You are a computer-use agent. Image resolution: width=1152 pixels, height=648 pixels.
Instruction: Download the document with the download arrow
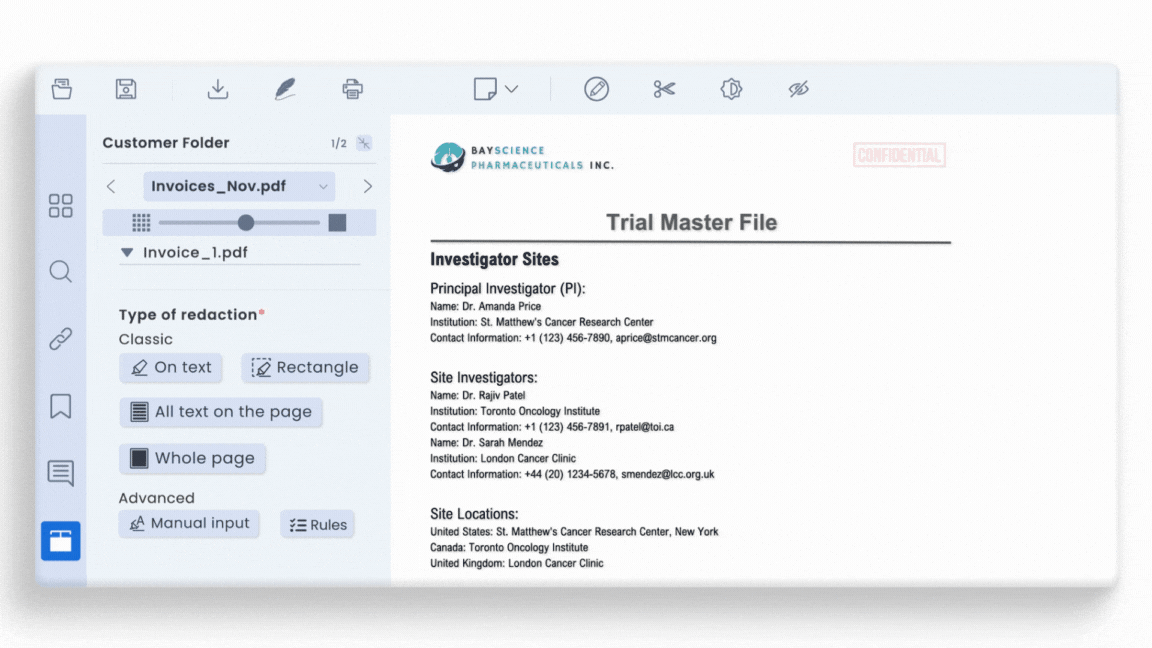pyautogui.click(x=217, y=89)
